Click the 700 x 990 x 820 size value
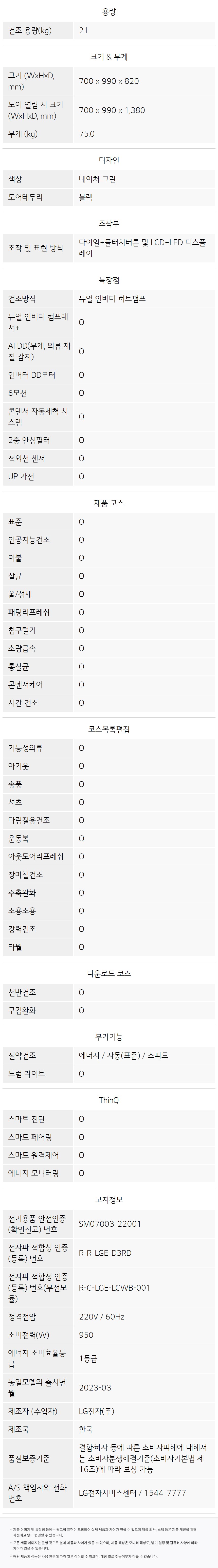This screenshot has height=1568, width=218. click(108, 81)
